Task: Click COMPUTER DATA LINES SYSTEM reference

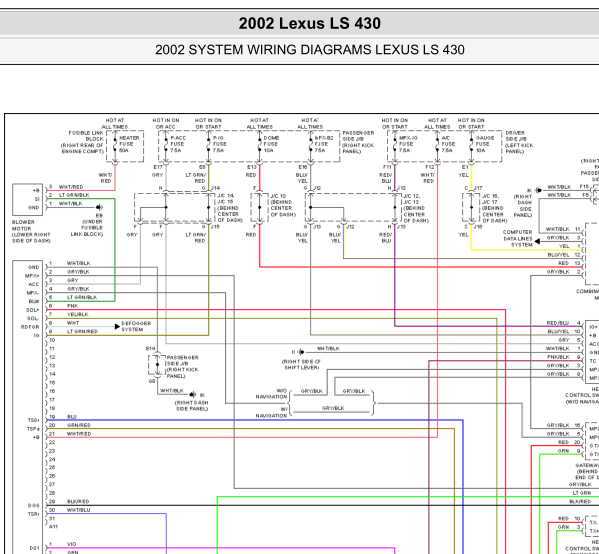Action: coord(518,238)
